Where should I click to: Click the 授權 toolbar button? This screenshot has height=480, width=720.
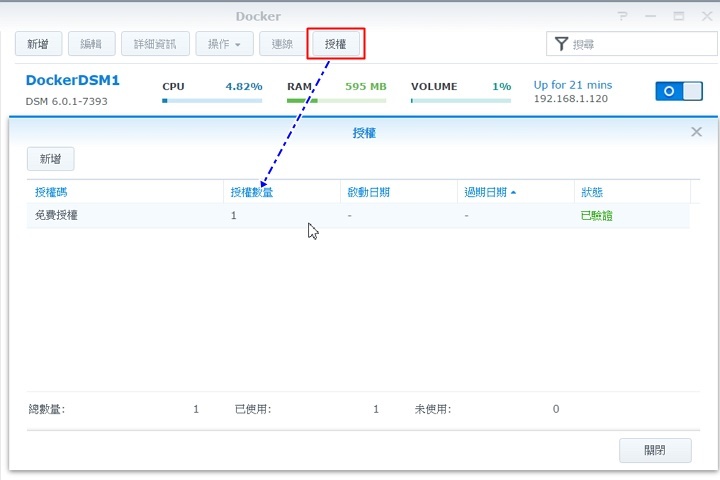click(335, 44)
